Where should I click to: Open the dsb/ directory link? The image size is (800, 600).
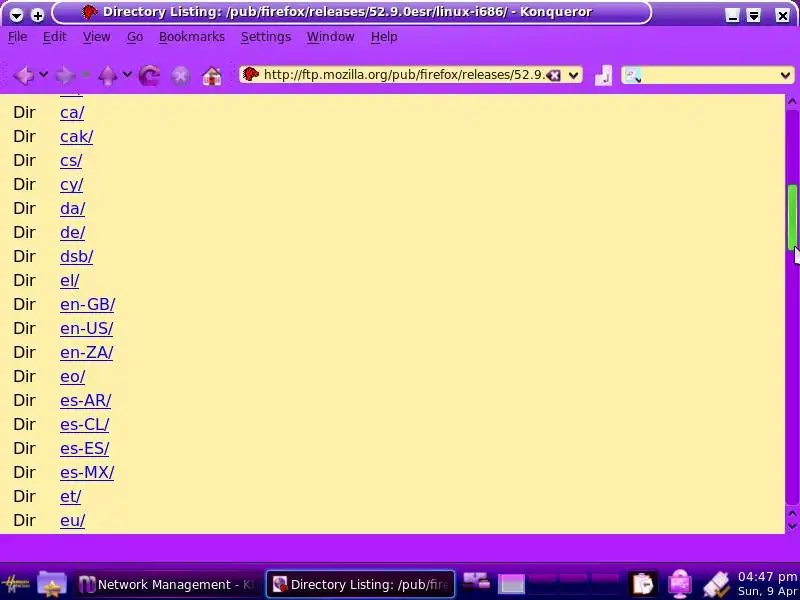coord(77,256)
